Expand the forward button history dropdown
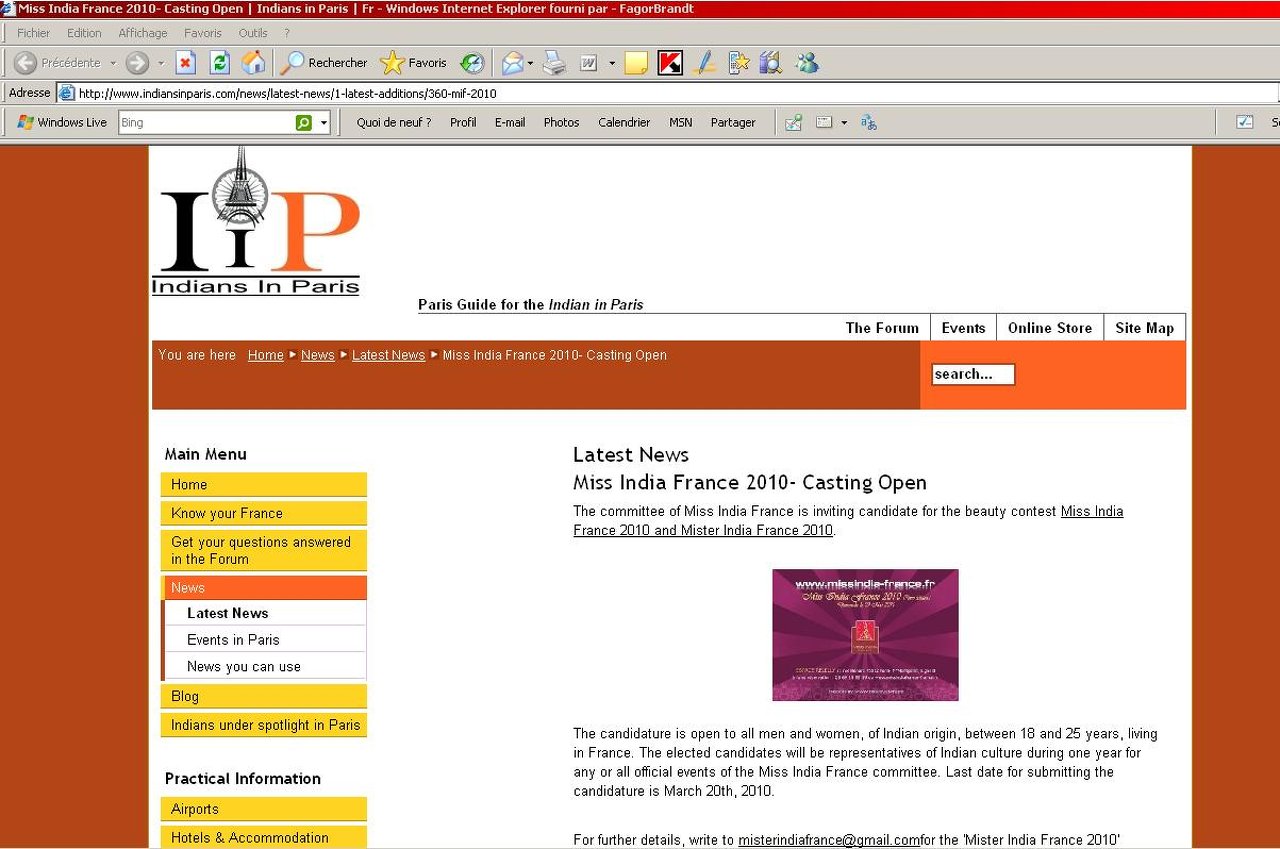Image resolution: width=1280 pixels, height=849 pixels. pos(161,63)
